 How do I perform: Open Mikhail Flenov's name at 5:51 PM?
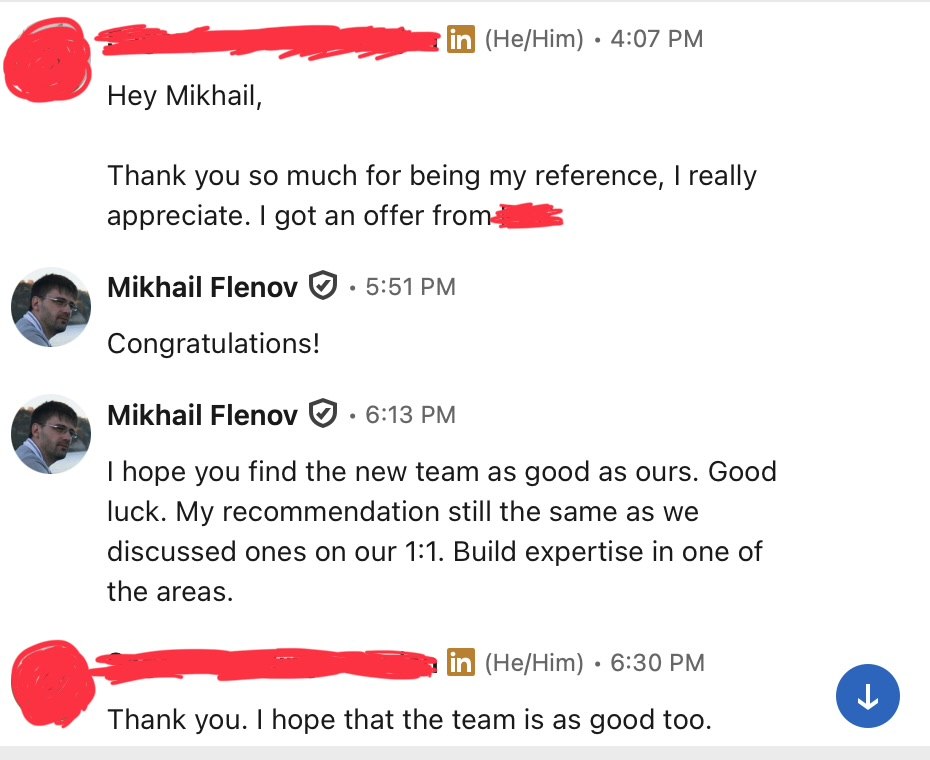tap(202, 287)
